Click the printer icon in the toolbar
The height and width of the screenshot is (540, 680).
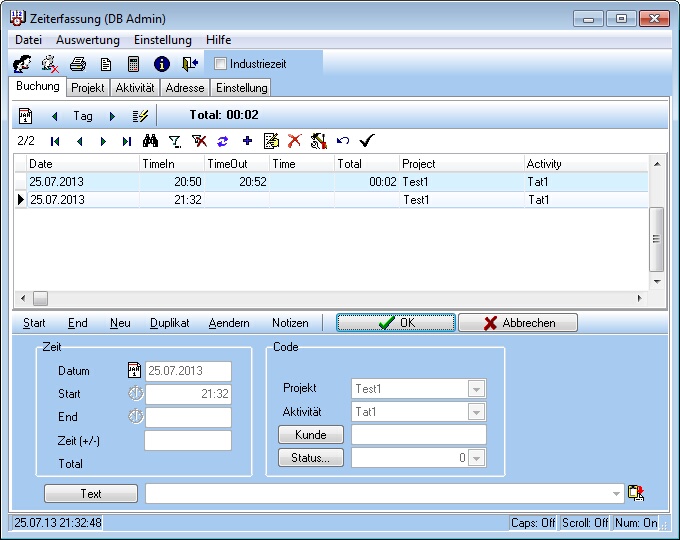coord(78,64)
